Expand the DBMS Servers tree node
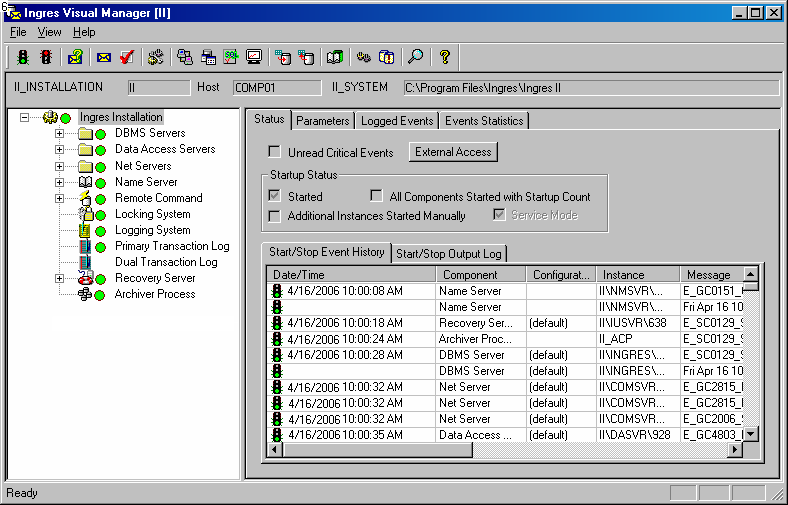Screen dimensions: 788x505 click(60, 133)
